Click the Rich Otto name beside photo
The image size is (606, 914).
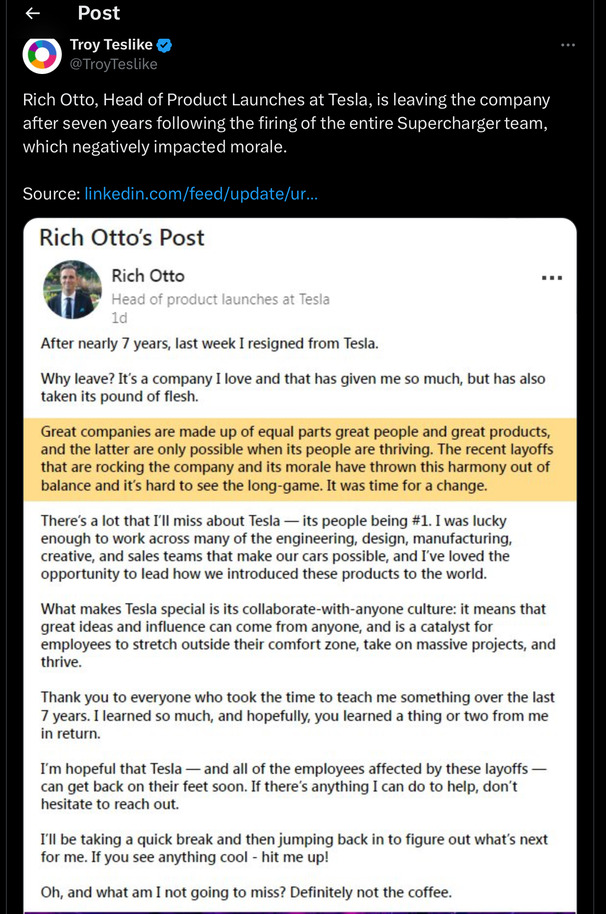coord(148,276)
